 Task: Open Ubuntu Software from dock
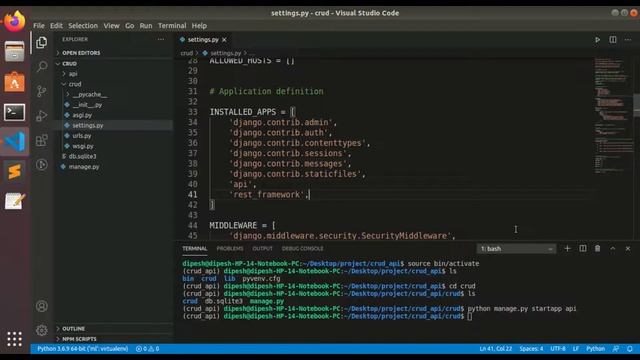(15, 82)
